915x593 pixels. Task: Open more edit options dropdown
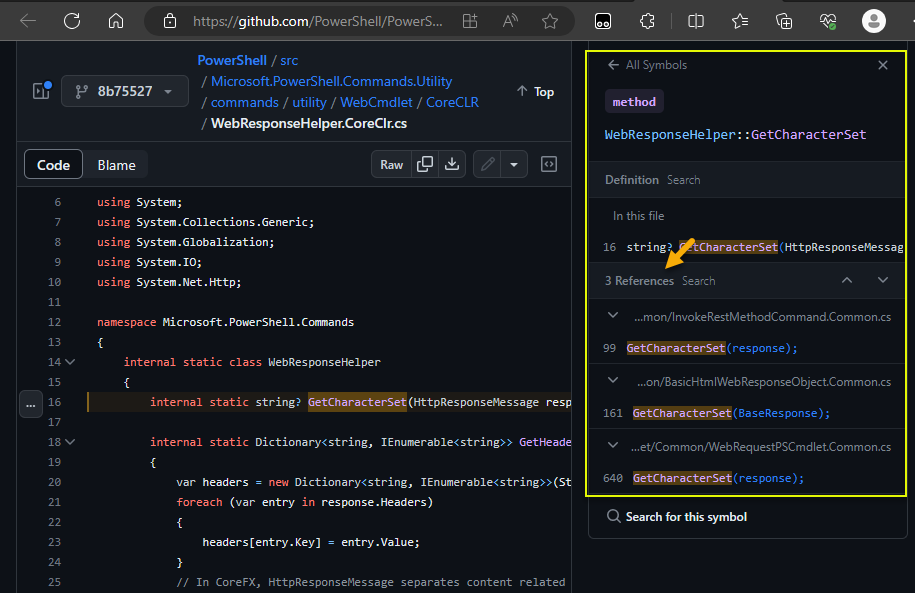point(513,165)
